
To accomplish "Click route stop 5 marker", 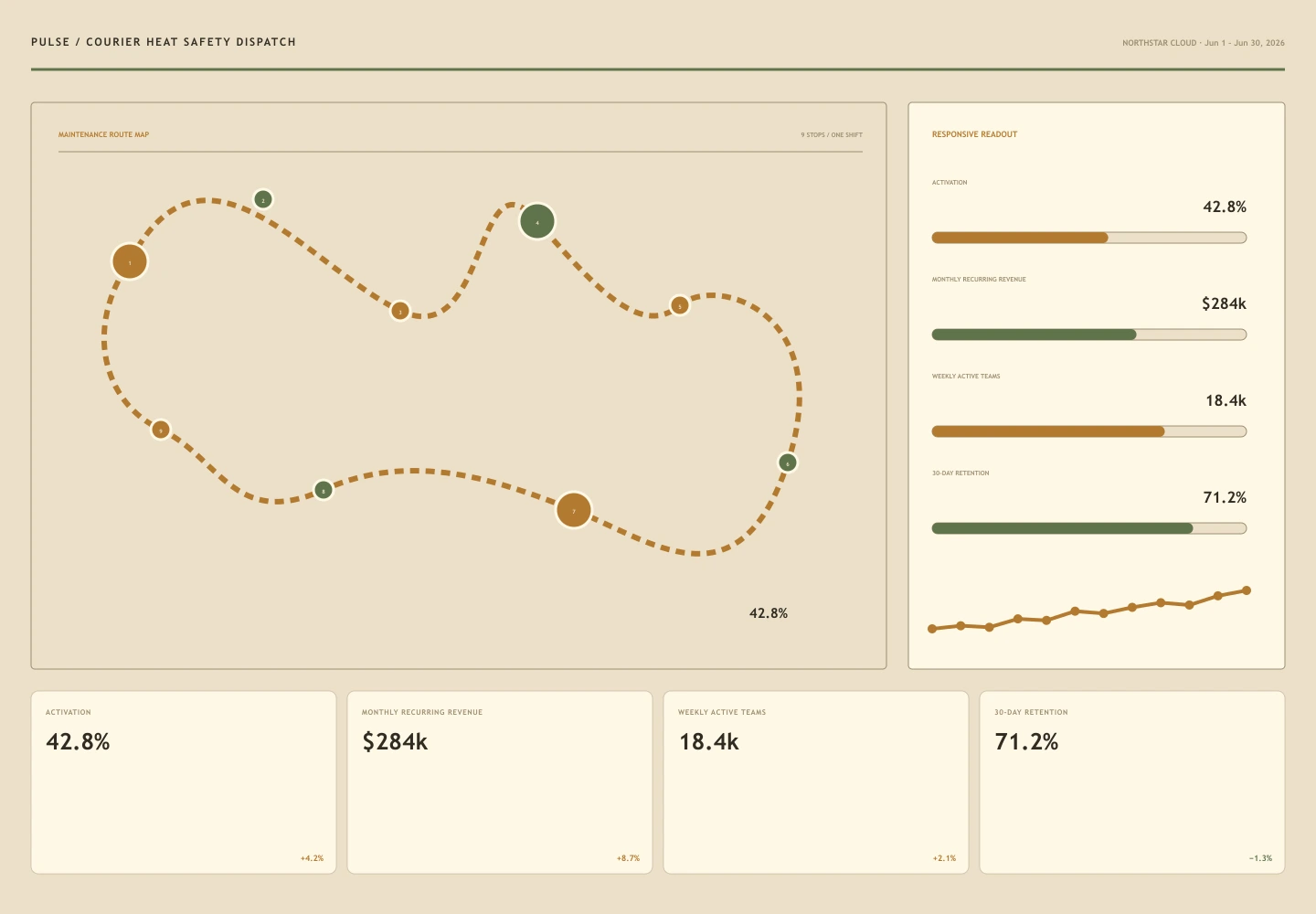I will 679,305.
